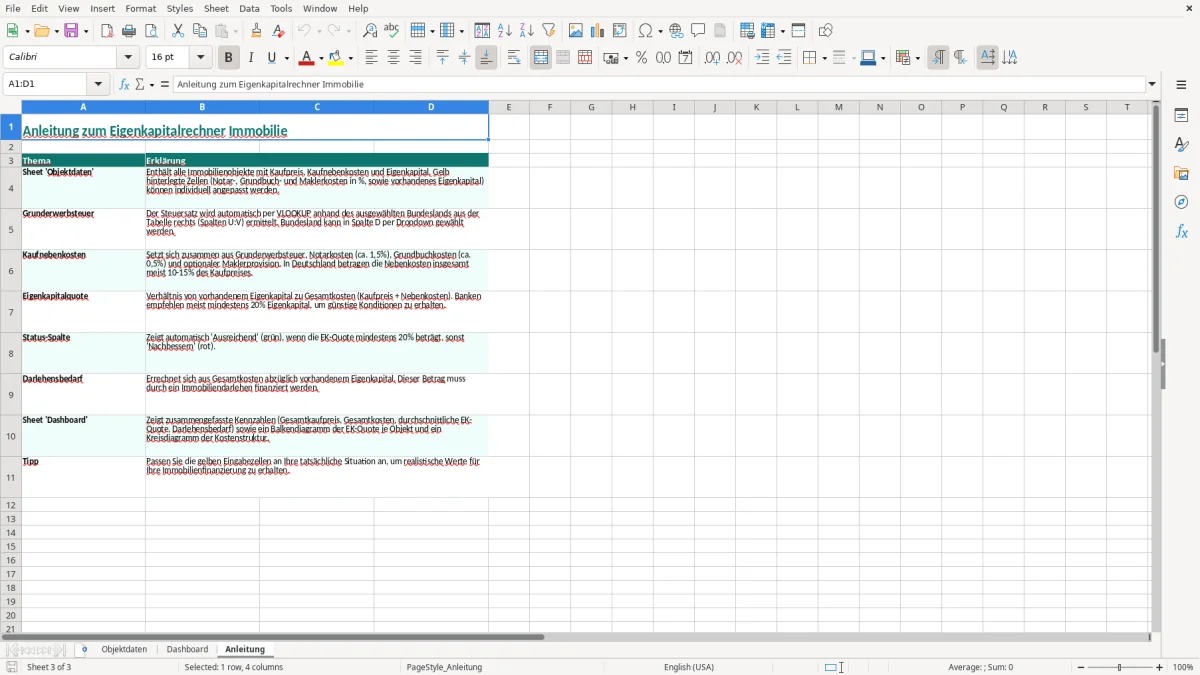
Task: Toggle Print Preview icon
Action: tap(150, 31)
